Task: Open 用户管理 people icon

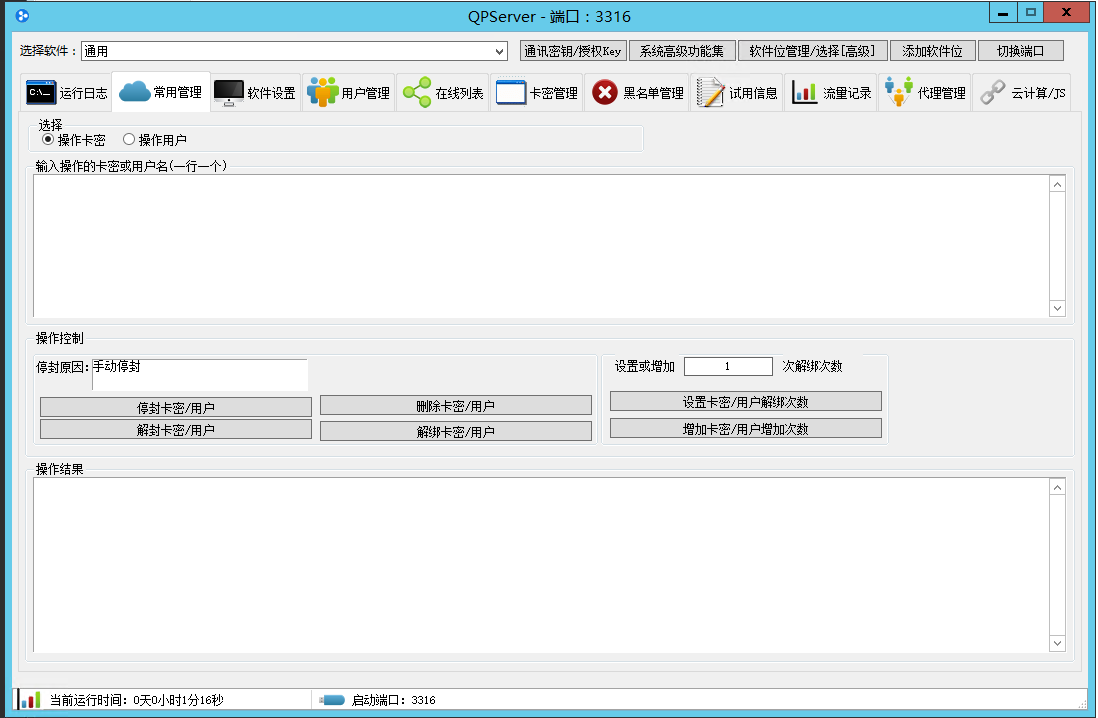Action: 322,93
